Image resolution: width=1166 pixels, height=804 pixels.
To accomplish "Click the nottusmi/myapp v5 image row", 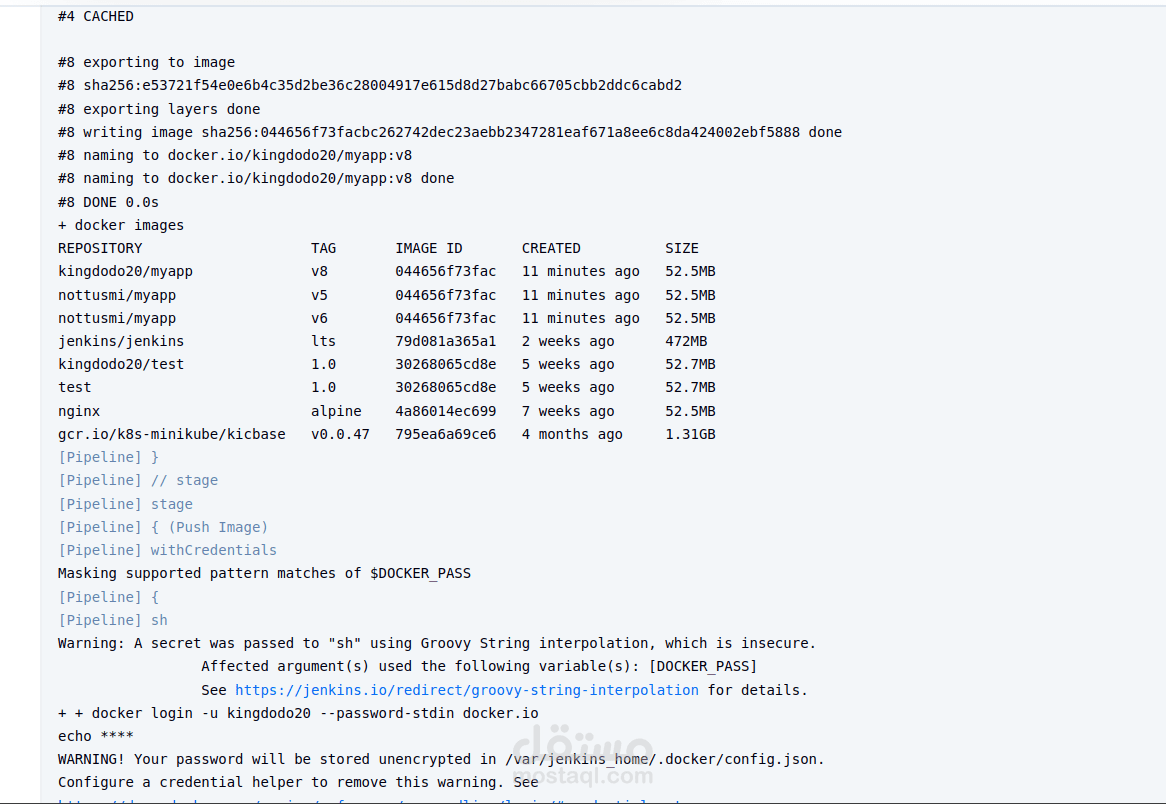I will tap(386, 295).
